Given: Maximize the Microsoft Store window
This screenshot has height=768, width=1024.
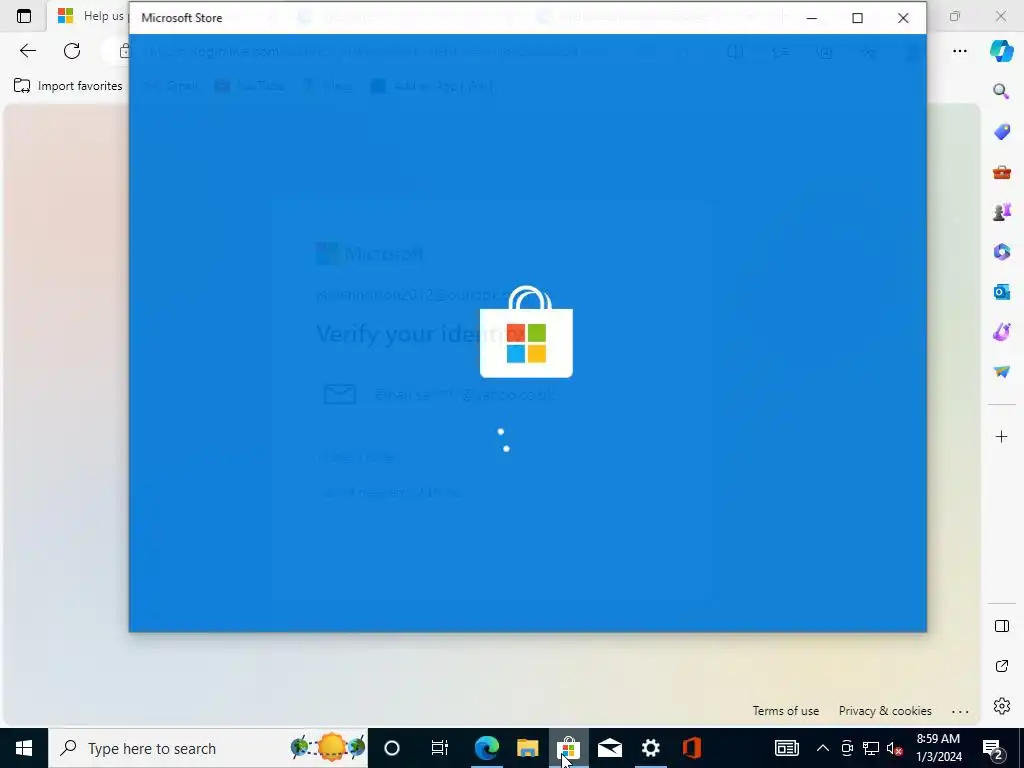Looking at the screenshot, I should tap(857, 18).
